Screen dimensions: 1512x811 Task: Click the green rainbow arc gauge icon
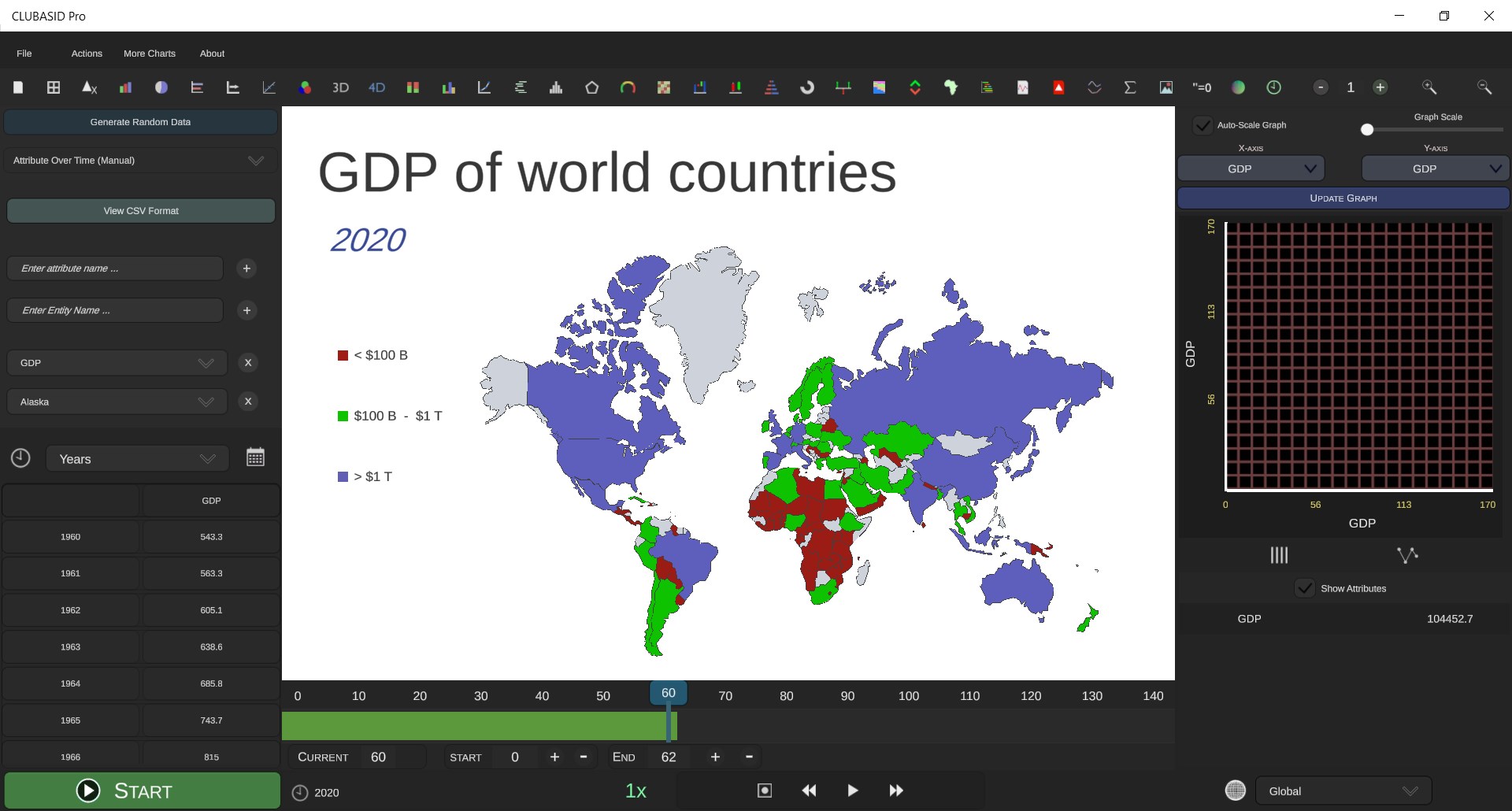point(628,87)
